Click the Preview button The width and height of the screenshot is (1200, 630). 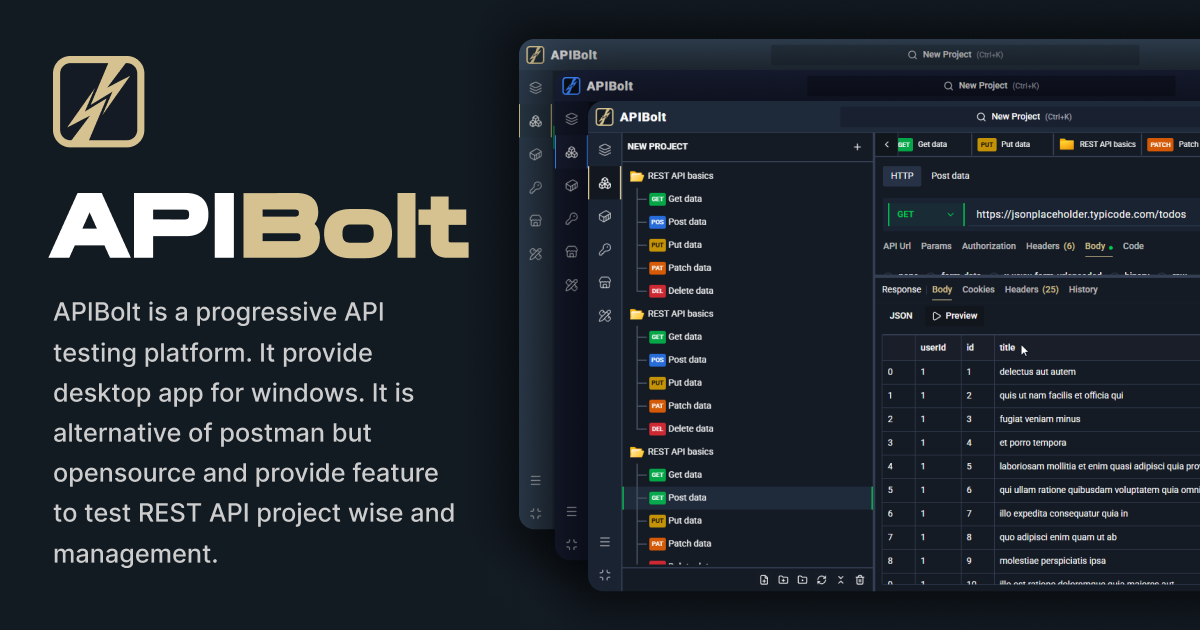tap(954, 316)
